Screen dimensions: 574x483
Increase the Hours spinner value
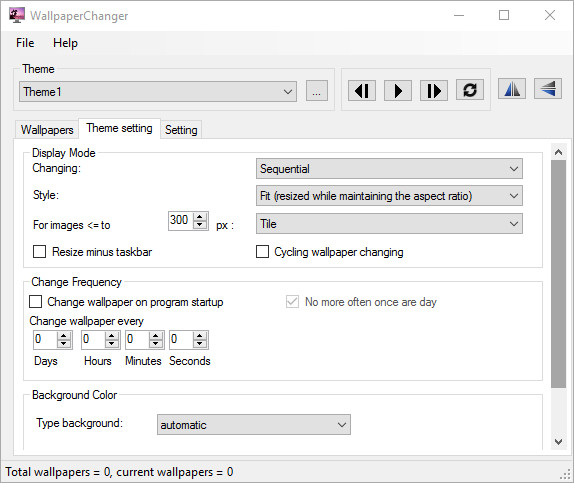112,335
